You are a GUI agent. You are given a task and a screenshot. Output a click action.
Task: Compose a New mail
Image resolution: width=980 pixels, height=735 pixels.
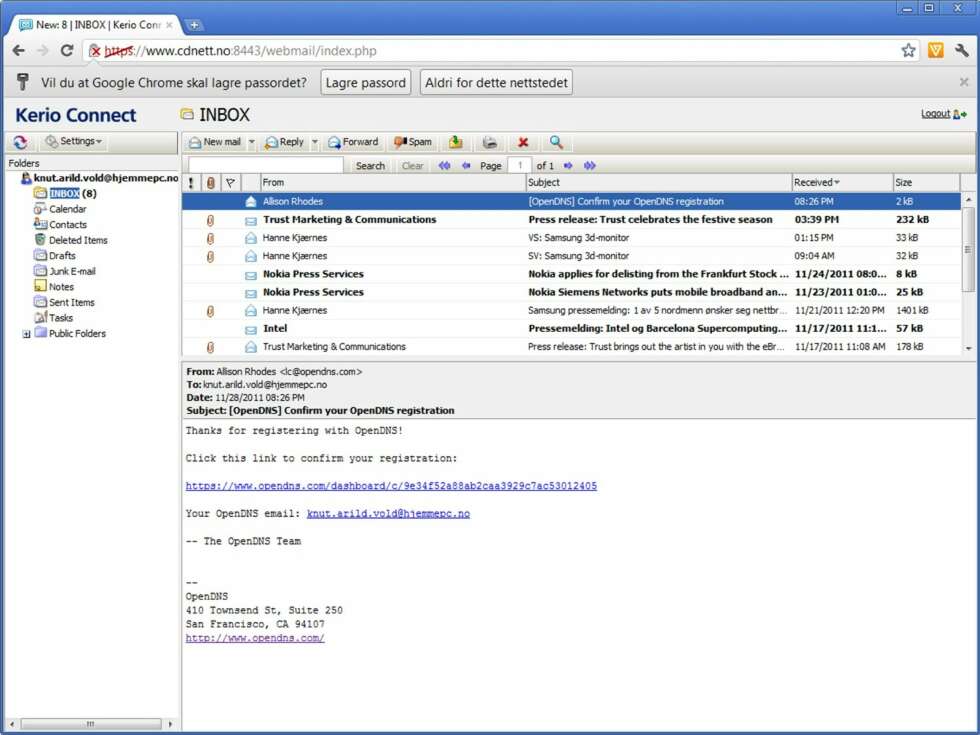(215, 142)
